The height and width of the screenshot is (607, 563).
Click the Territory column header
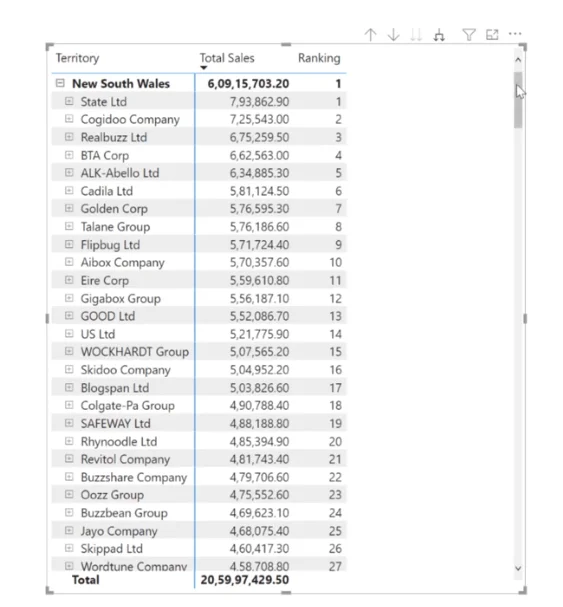(77, 58)
